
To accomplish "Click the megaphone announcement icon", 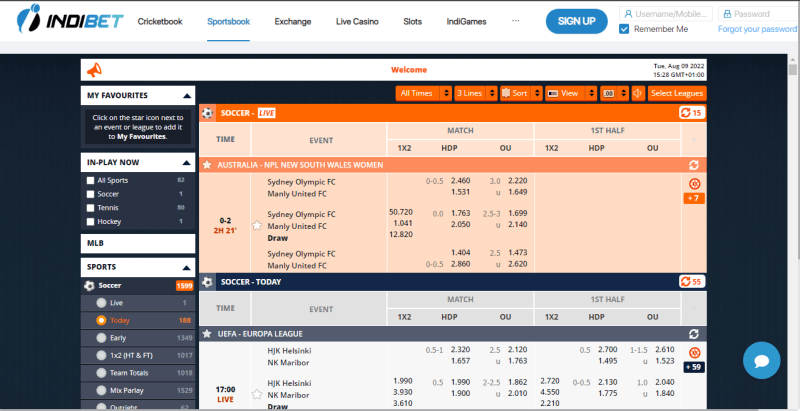I will click(x=94, y=70).
